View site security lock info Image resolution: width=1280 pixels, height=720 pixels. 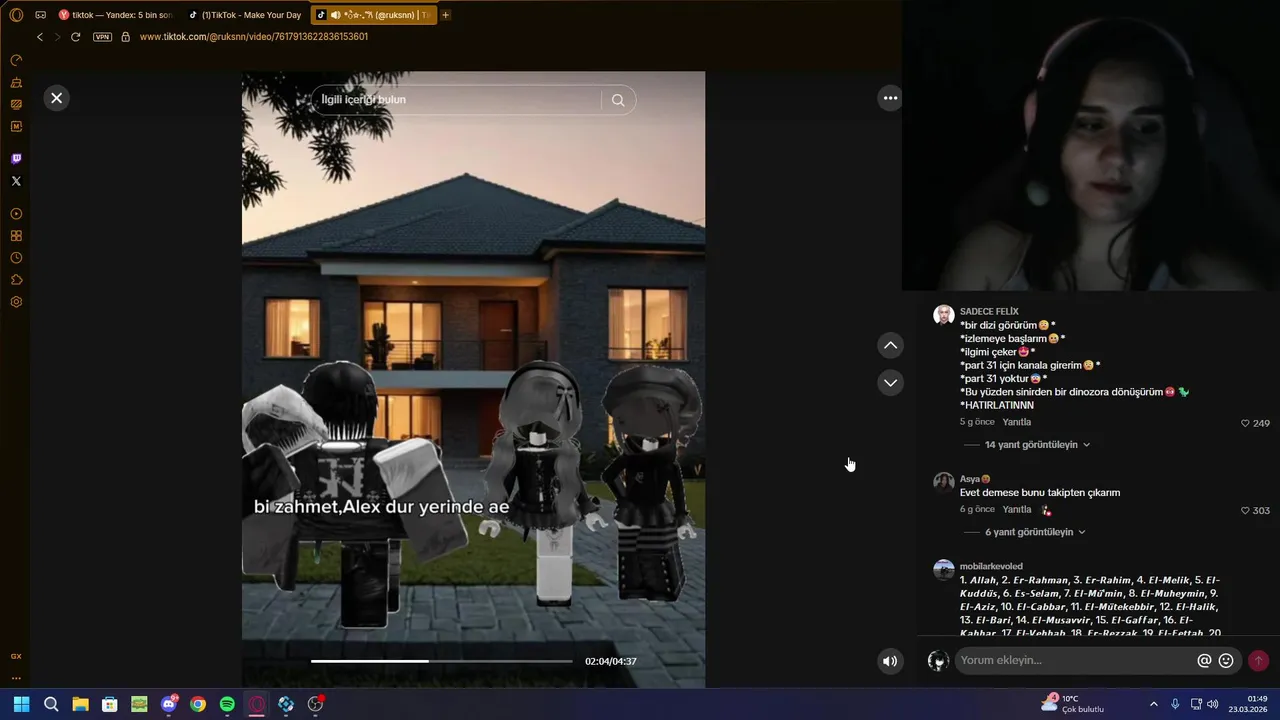pos(125,37)
